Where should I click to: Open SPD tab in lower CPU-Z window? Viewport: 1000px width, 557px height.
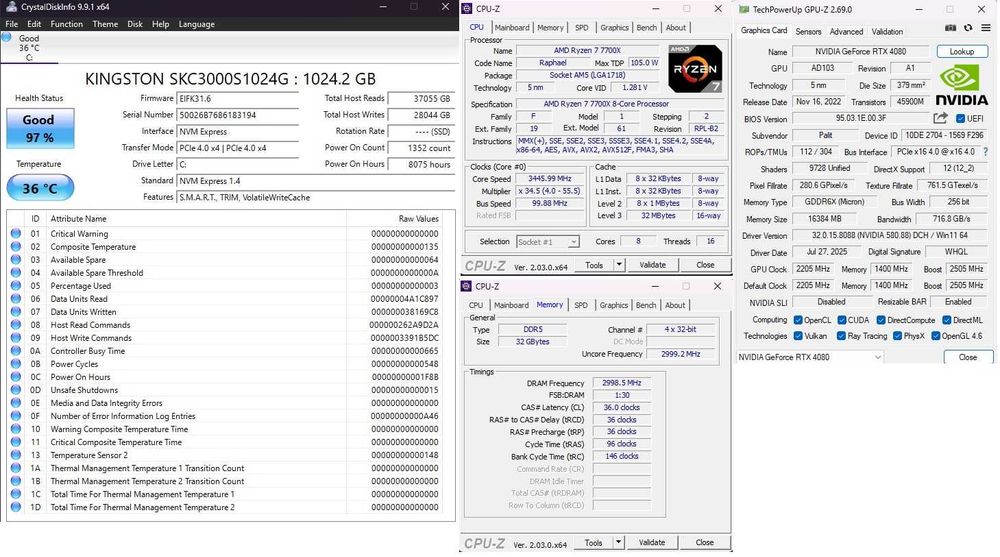(581, 305)
